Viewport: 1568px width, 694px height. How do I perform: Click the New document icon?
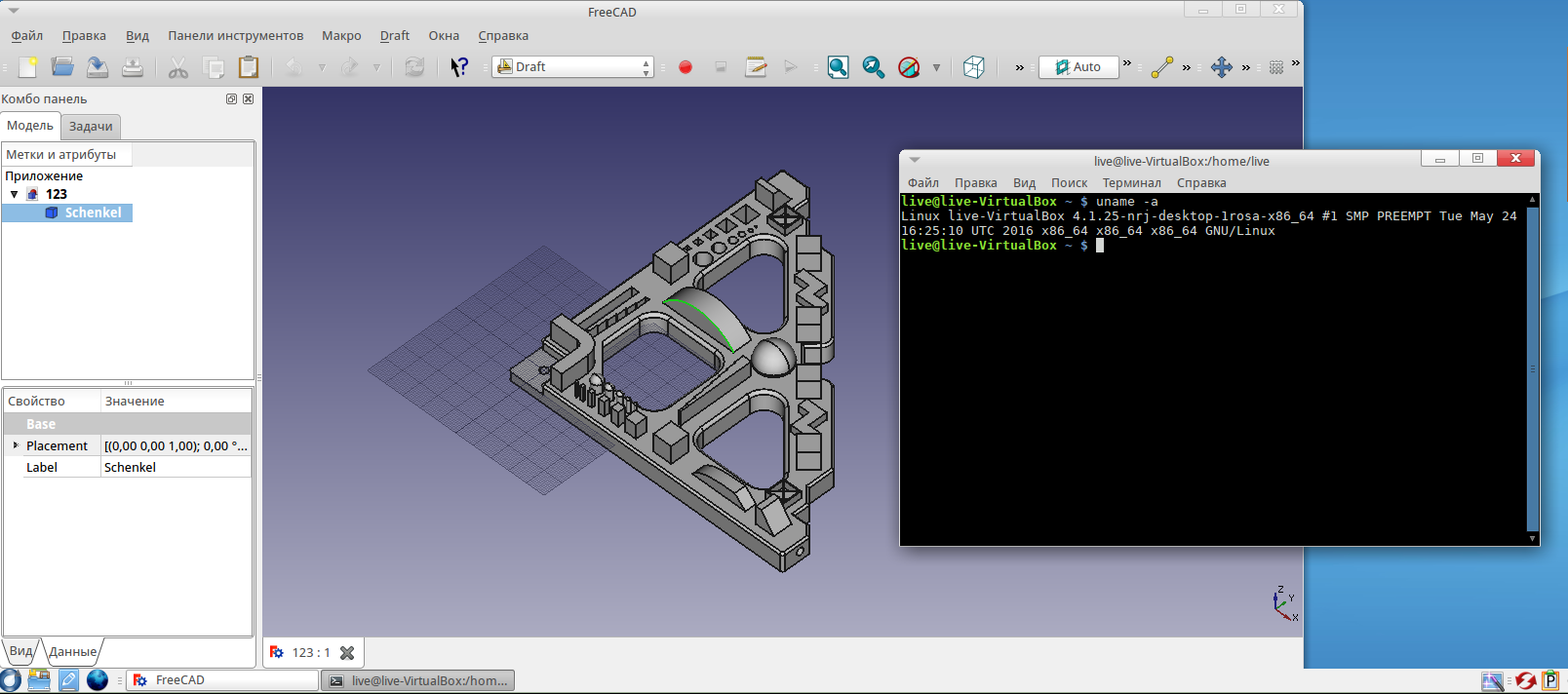point(28,67)
